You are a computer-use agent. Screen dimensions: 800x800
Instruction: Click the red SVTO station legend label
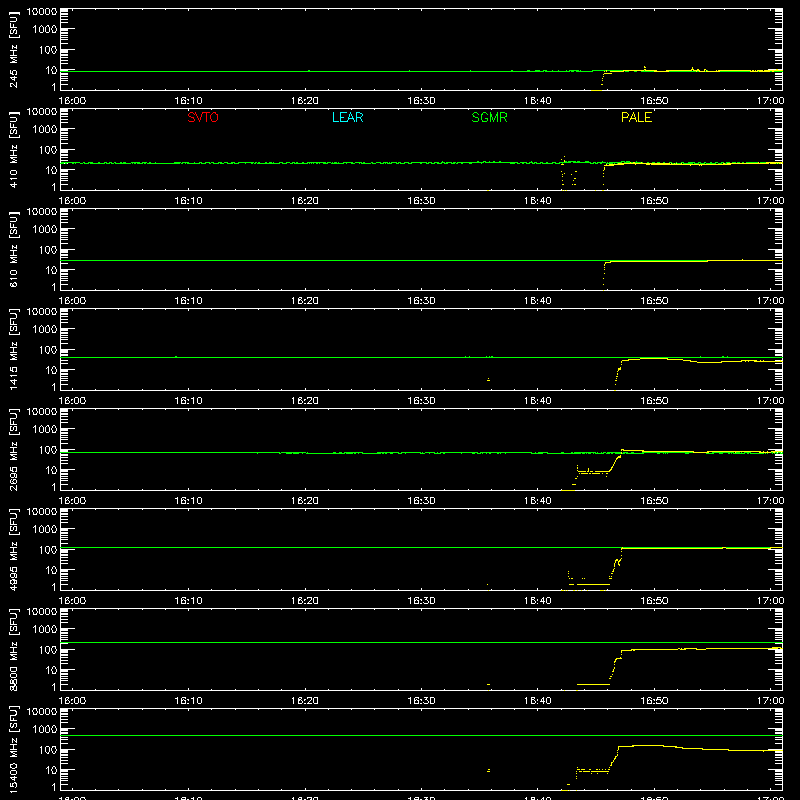click(x=203, y=117)
